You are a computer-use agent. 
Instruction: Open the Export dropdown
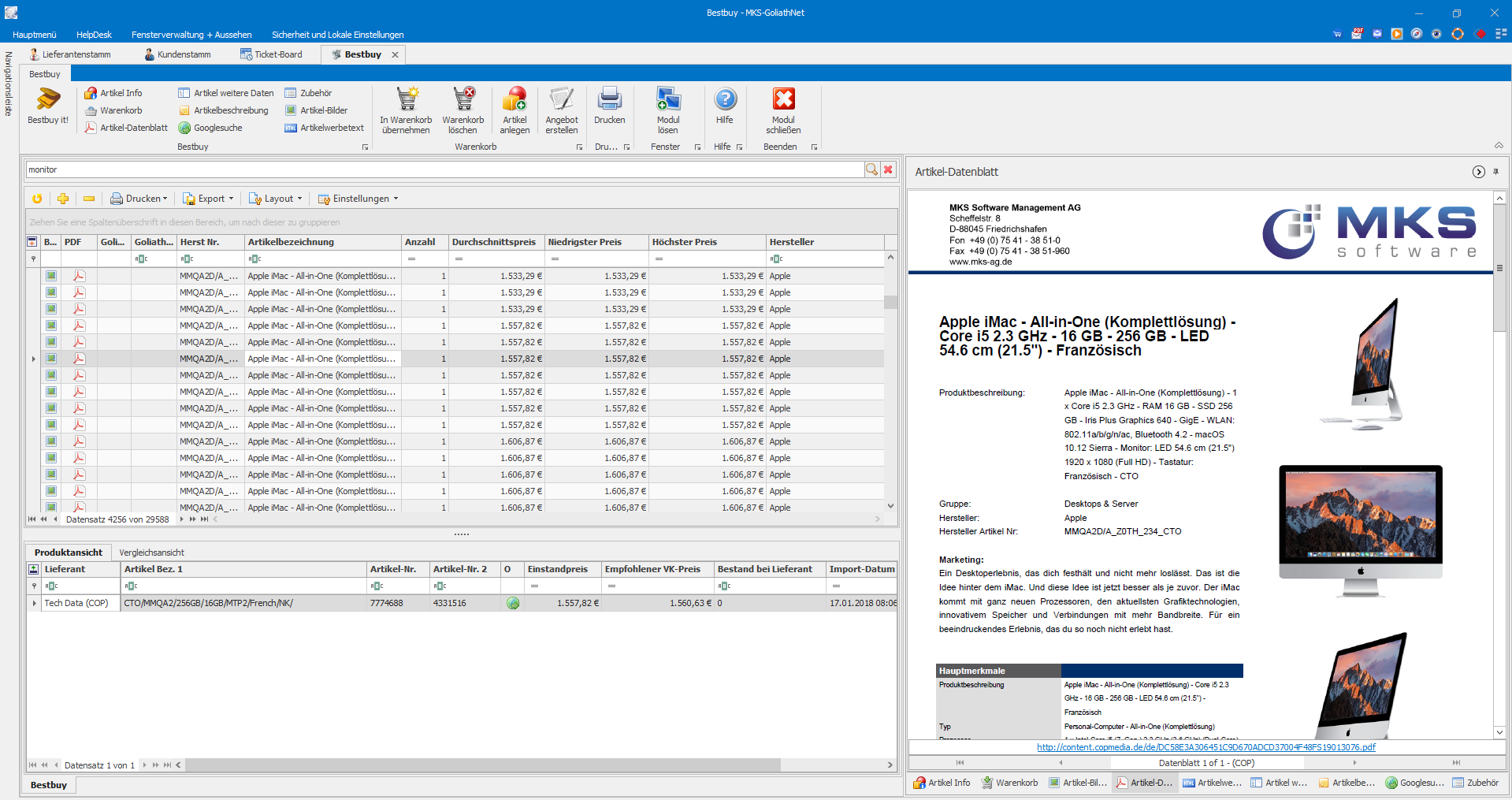[x=208, y=199]
